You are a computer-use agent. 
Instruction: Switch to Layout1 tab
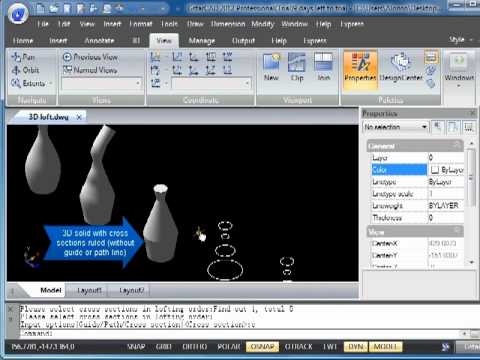[89, 290]
